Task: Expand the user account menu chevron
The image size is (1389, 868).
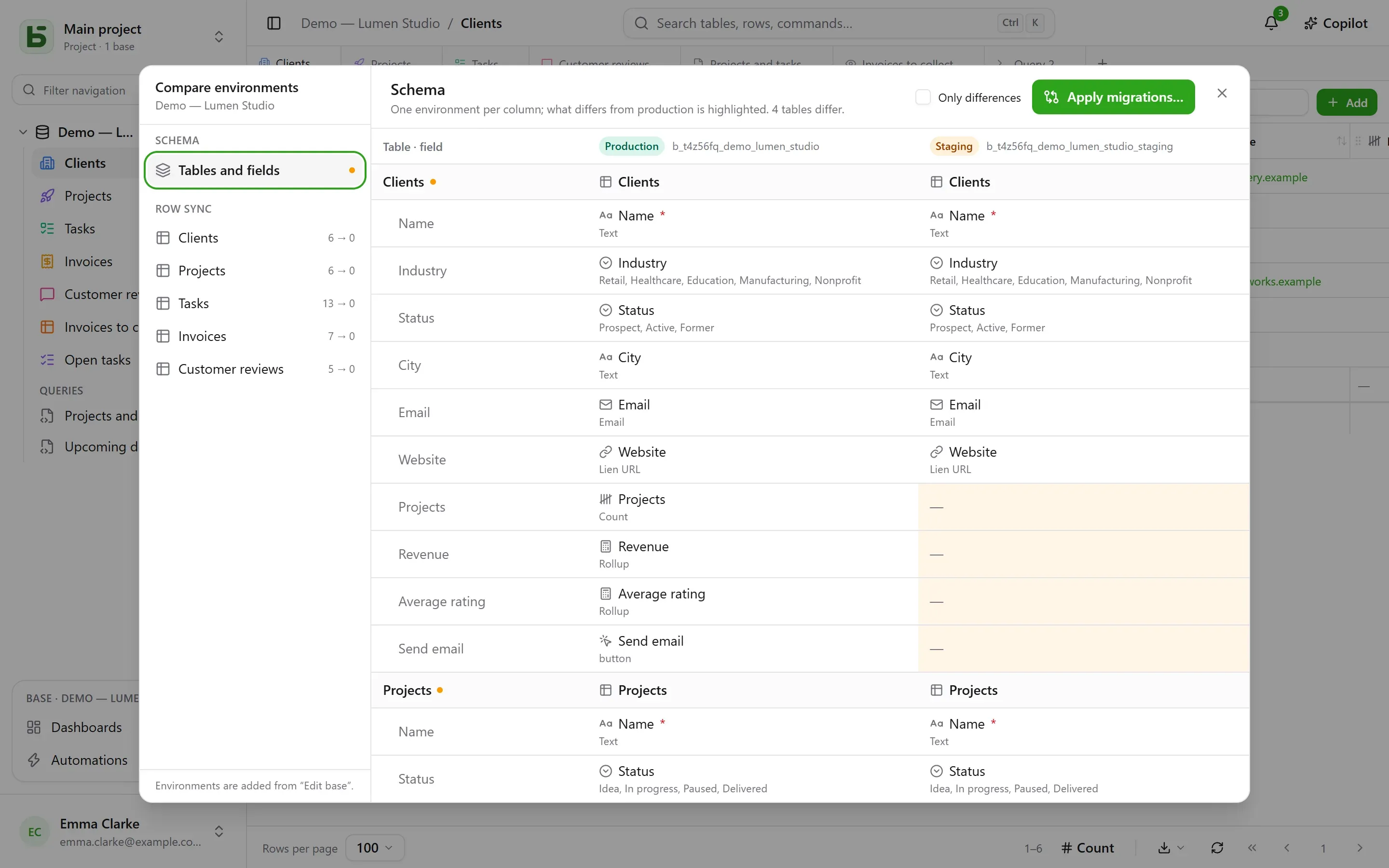Action: pyautogui.click(x=218, y=832)
